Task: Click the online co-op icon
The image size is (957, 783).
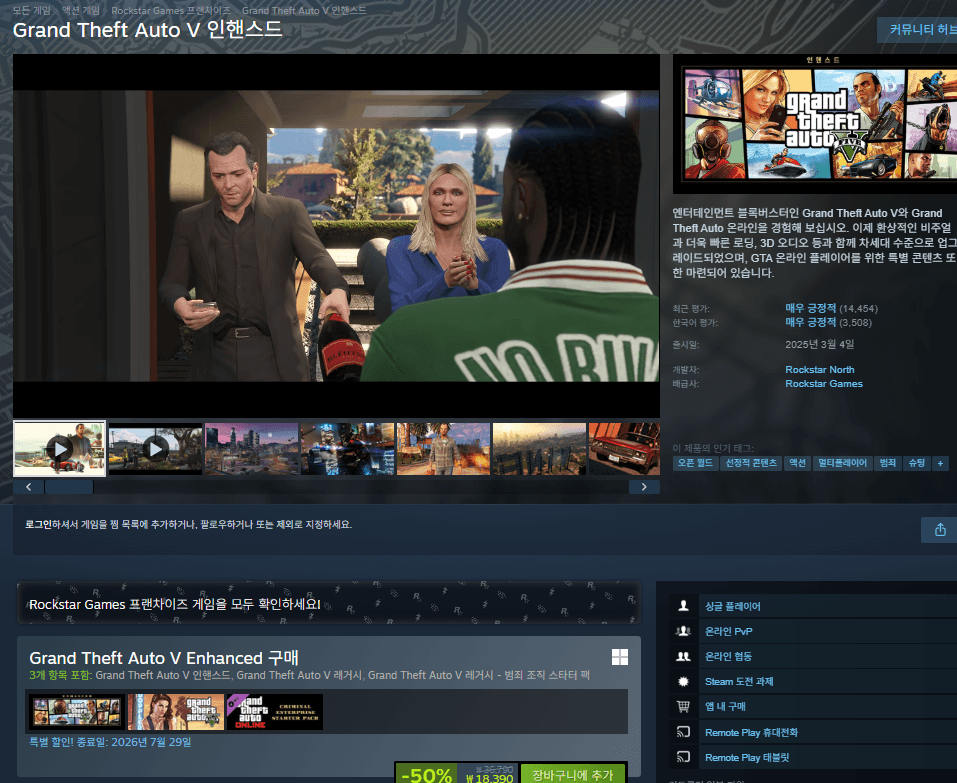Action: click(x=683, y=656)
